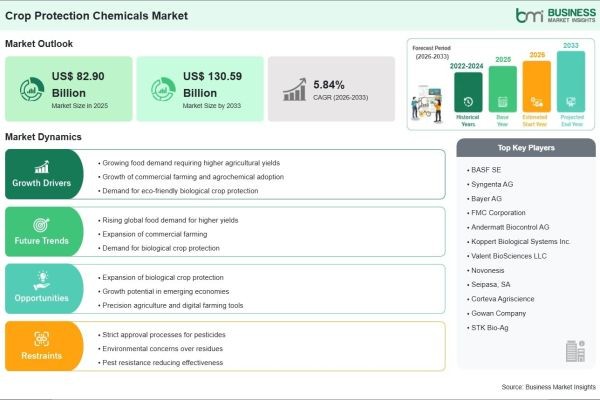Click the calendar icon in the 2025 bar

(502, 102)
